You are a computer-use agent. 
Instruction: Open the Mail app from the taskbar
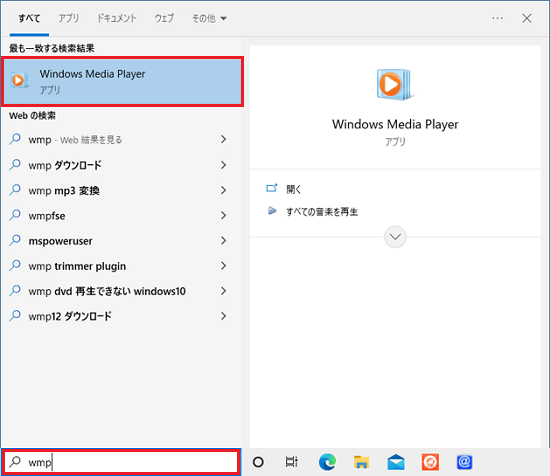(x=396, y=462)
